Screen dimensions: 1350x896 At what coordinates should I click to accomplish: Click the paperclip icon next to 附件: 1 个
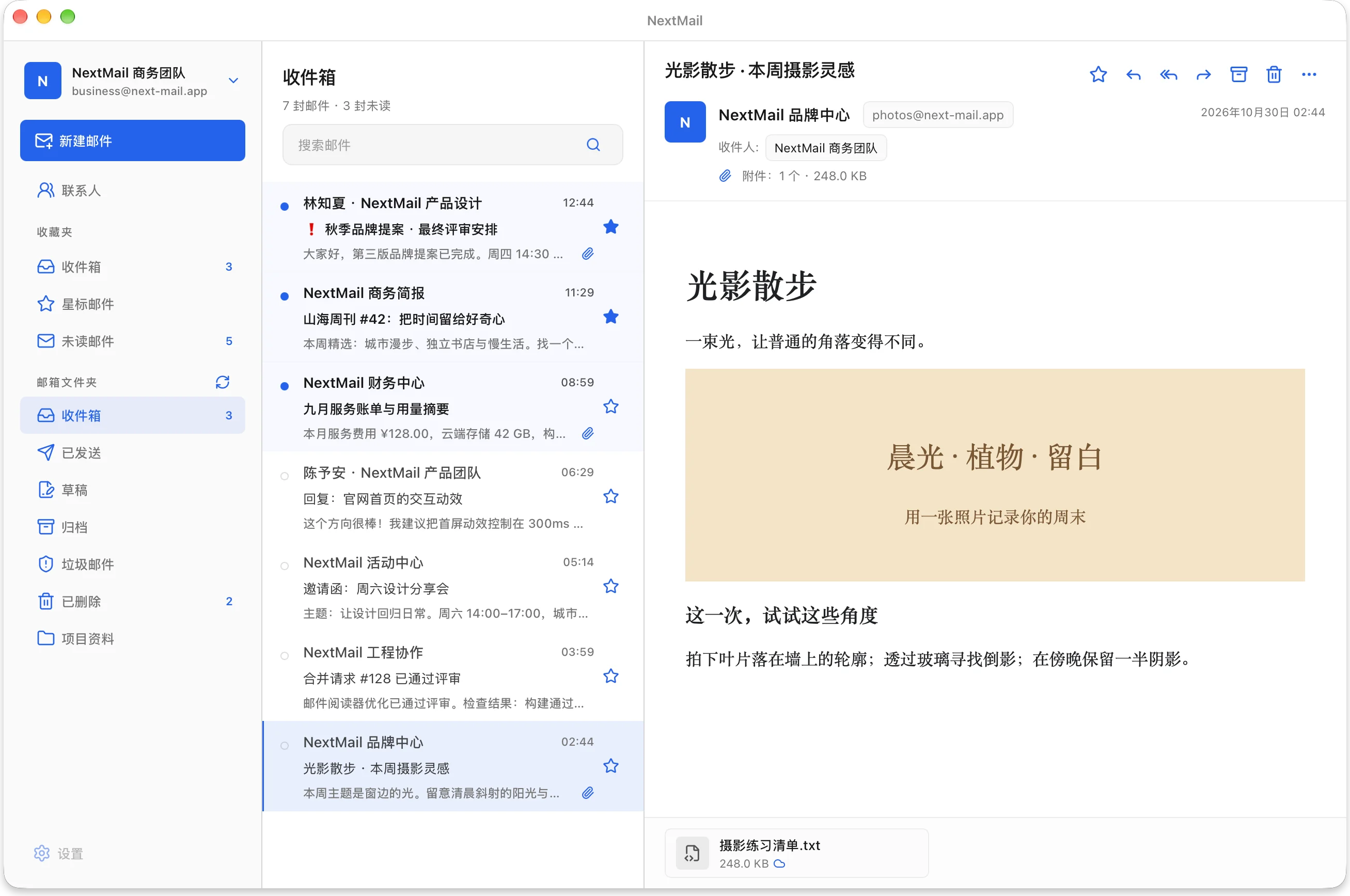coord(725,176)
